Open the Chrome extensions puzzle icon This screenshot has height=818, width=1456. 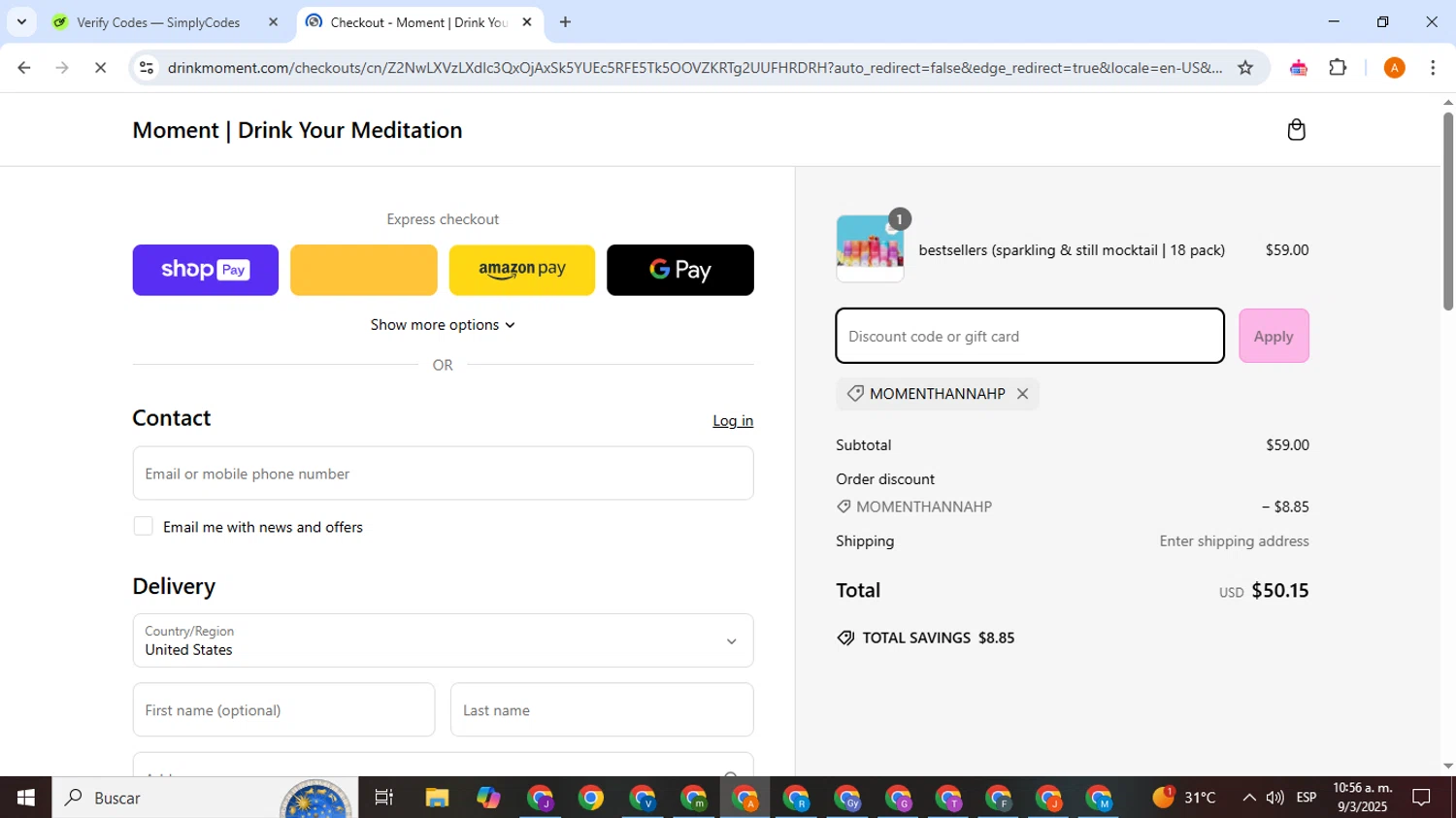click(1338, 68)
